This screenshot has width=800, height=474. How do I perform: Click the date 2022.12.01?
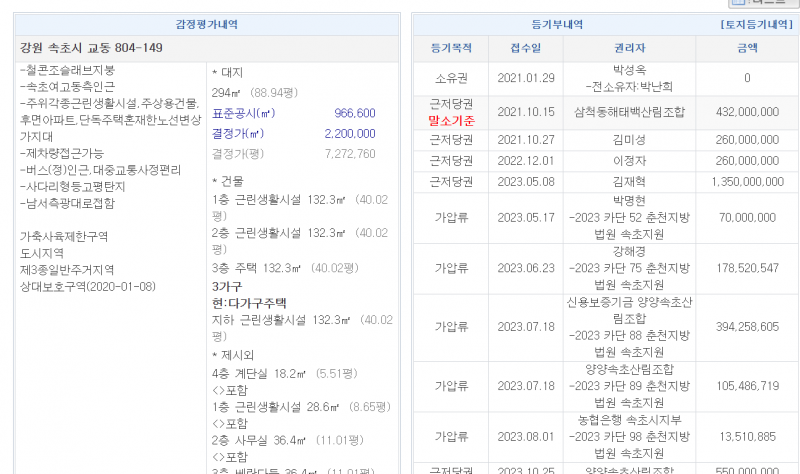(x=525, y=160)
